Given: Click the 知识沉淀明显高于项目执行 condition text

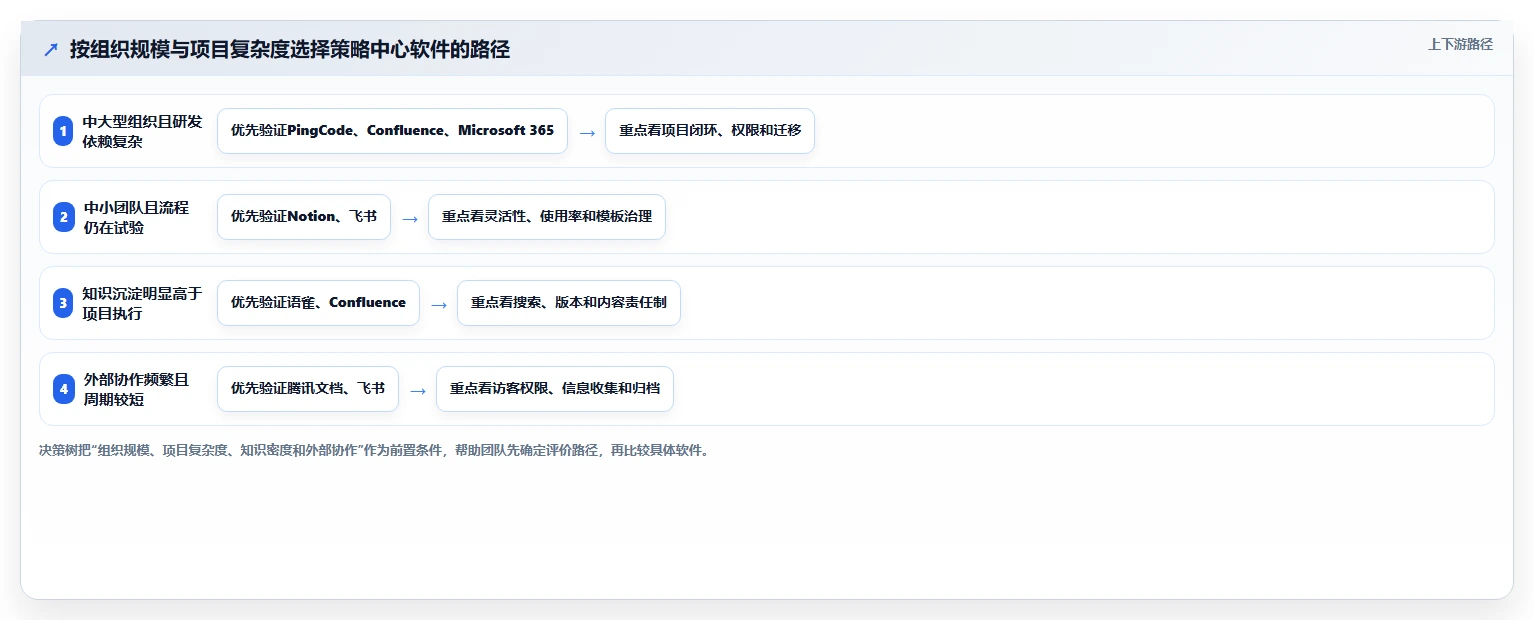Looking at the screenshot, I should click(x=142, y=303).
